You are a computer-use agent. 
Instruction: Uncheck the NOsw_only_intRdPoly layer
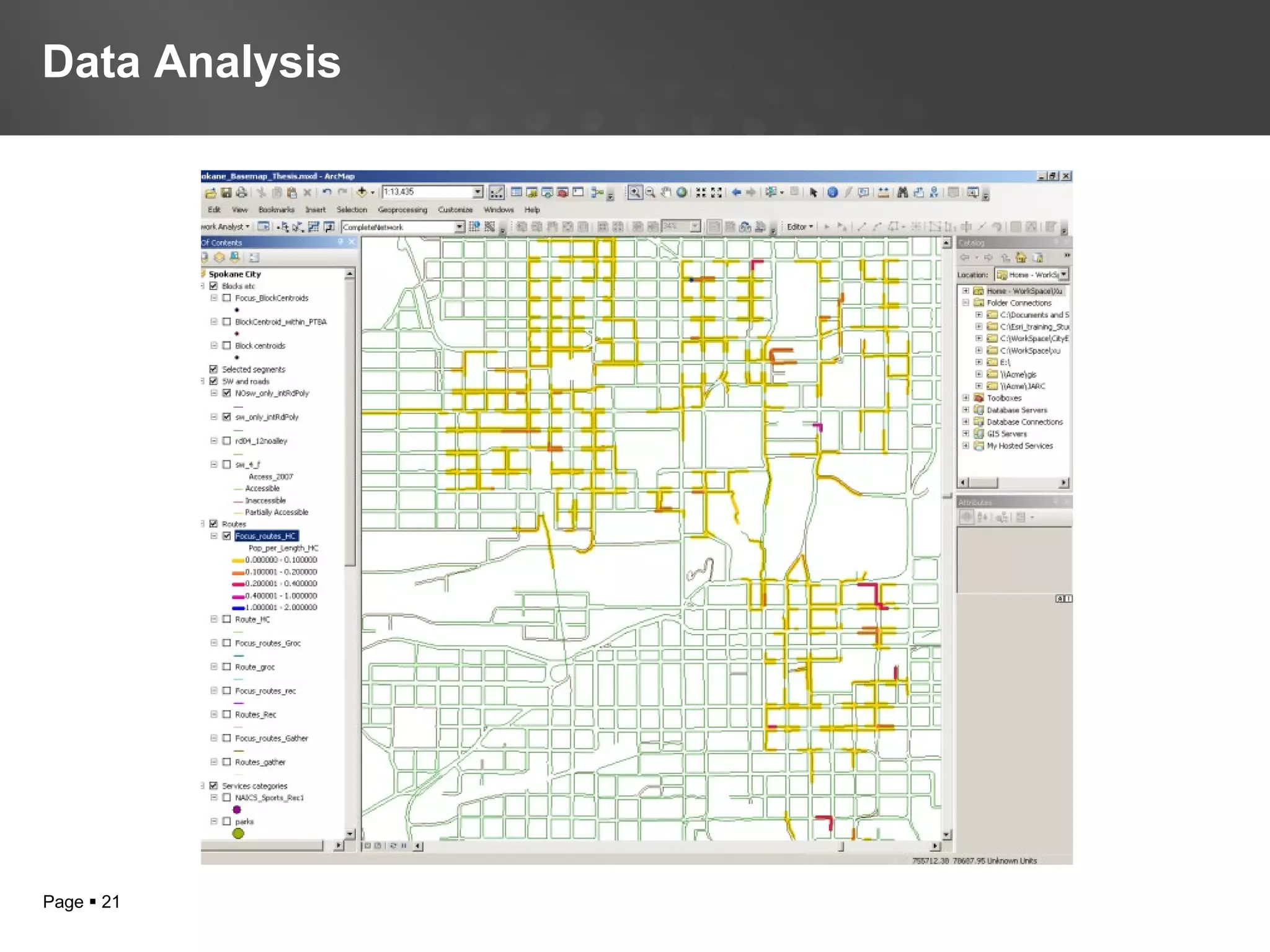point(227,393)
